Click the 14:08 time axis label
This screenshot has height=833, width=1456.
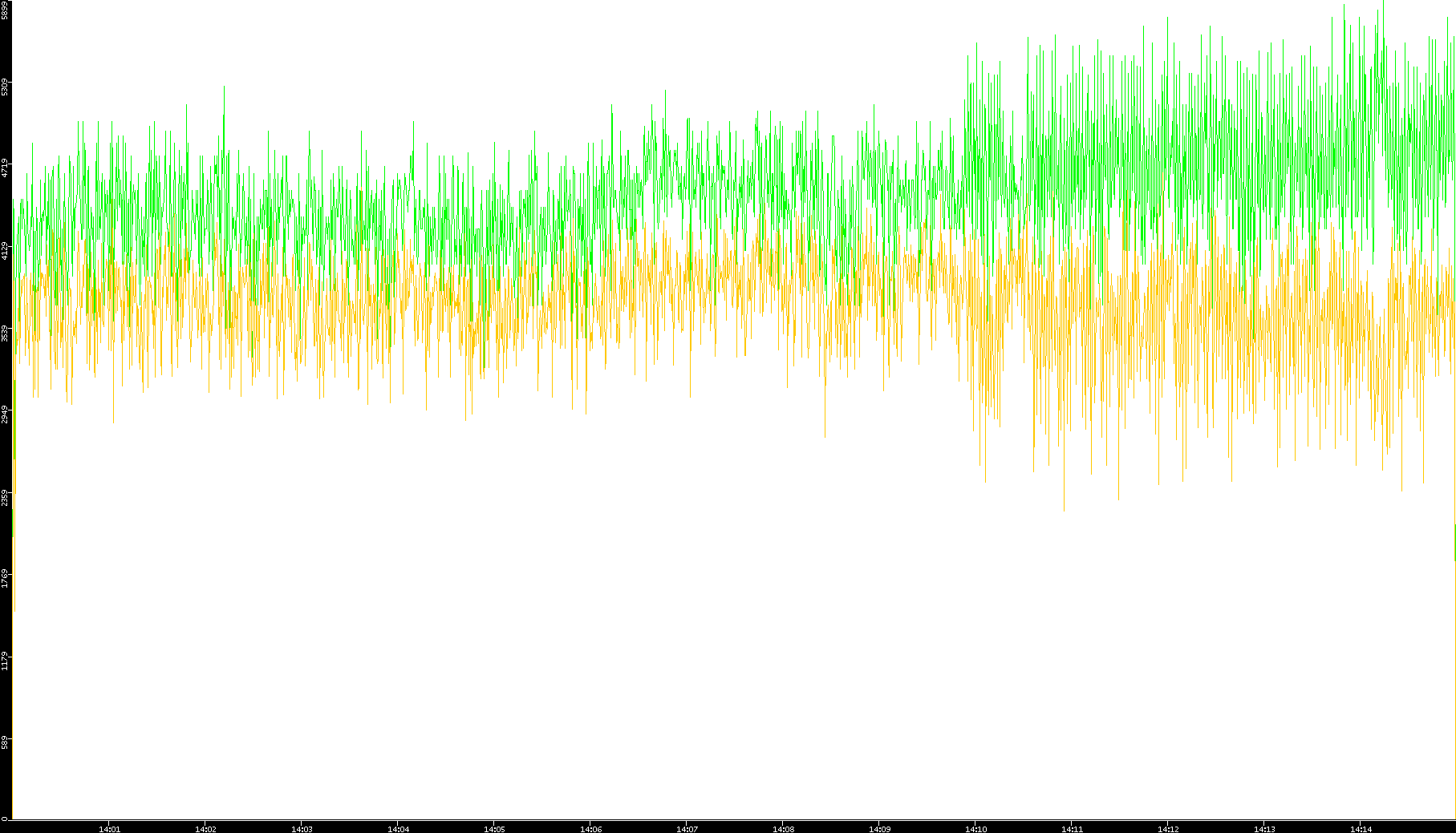pyautogui.click(x=783, y=829)
